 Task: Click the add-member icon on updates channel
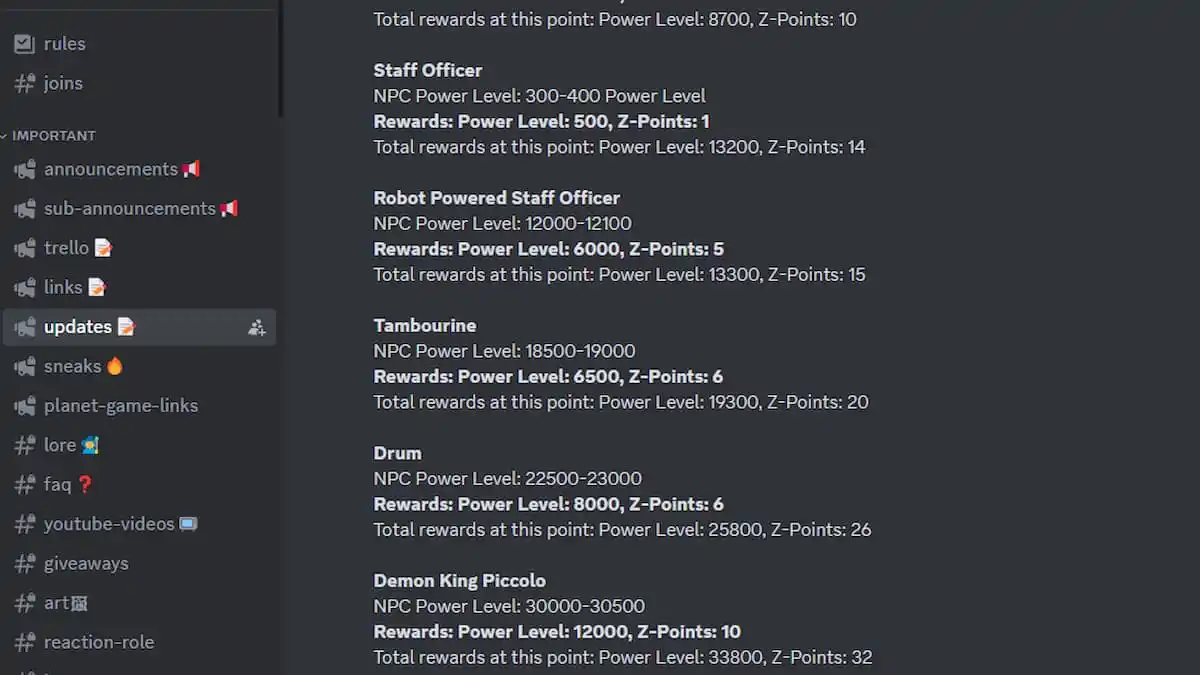click(x=257, y=327)
